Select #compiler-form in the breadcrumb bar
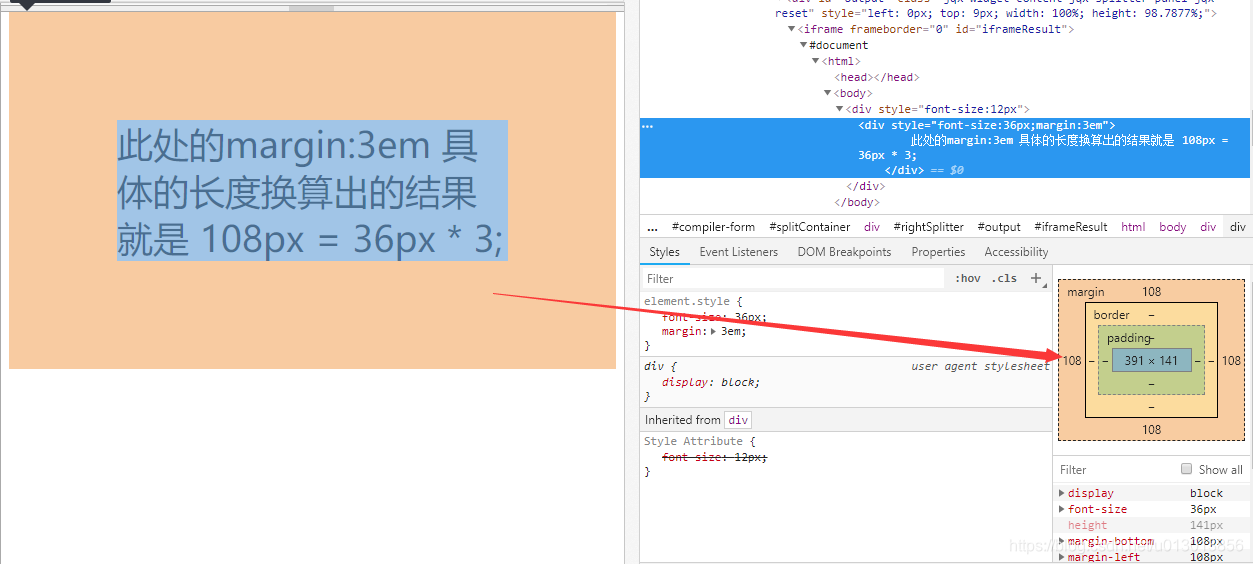The width and height of the screenshot is (1253, 564). (x=714, y=227)
